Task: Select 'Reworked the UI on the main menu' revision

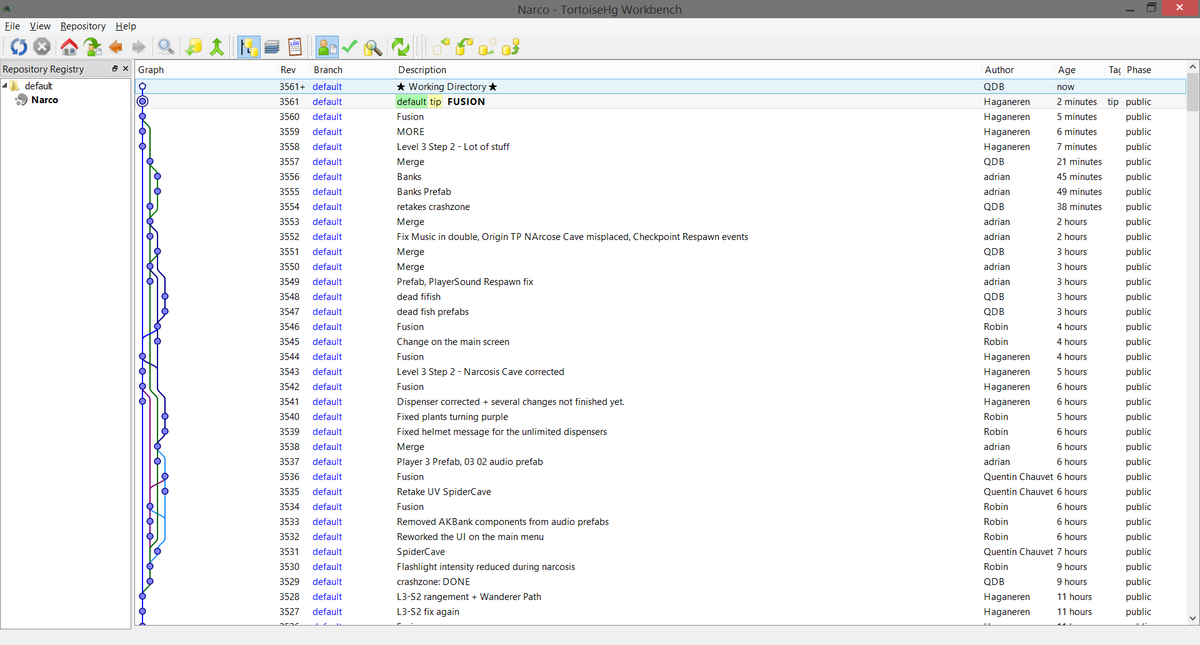Action: (660, 537)
